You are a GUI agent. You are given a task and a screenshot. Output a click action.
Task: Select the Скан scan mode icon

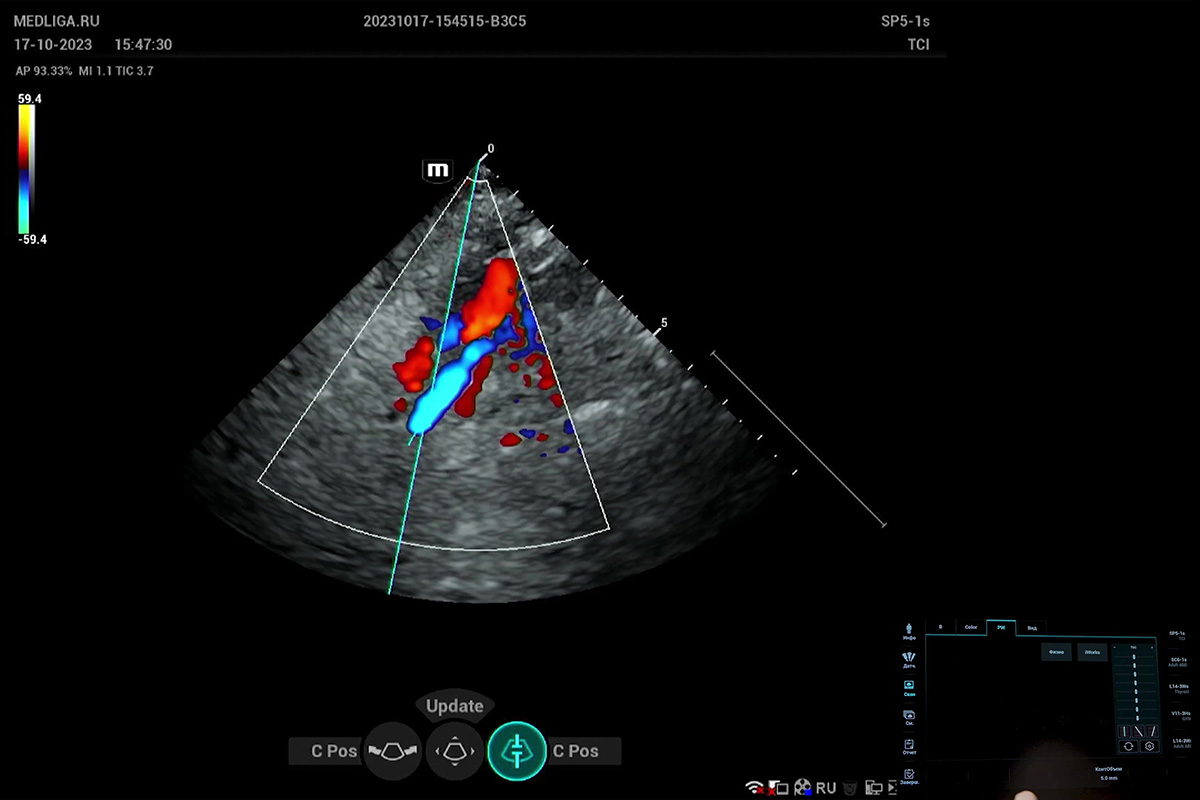909,687
